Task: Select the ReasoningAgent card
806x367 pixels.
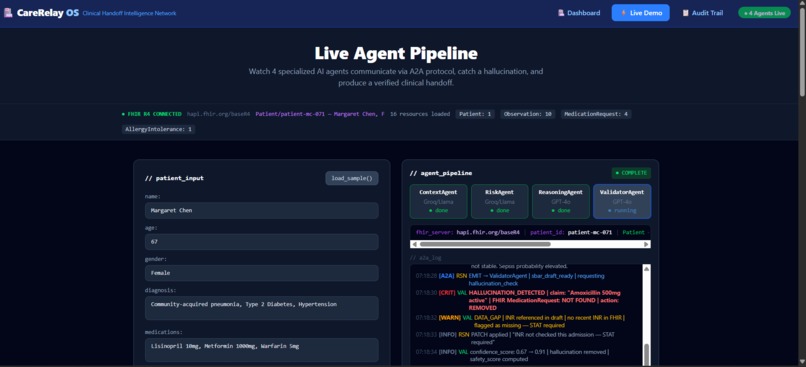Action: click(560, 201)
